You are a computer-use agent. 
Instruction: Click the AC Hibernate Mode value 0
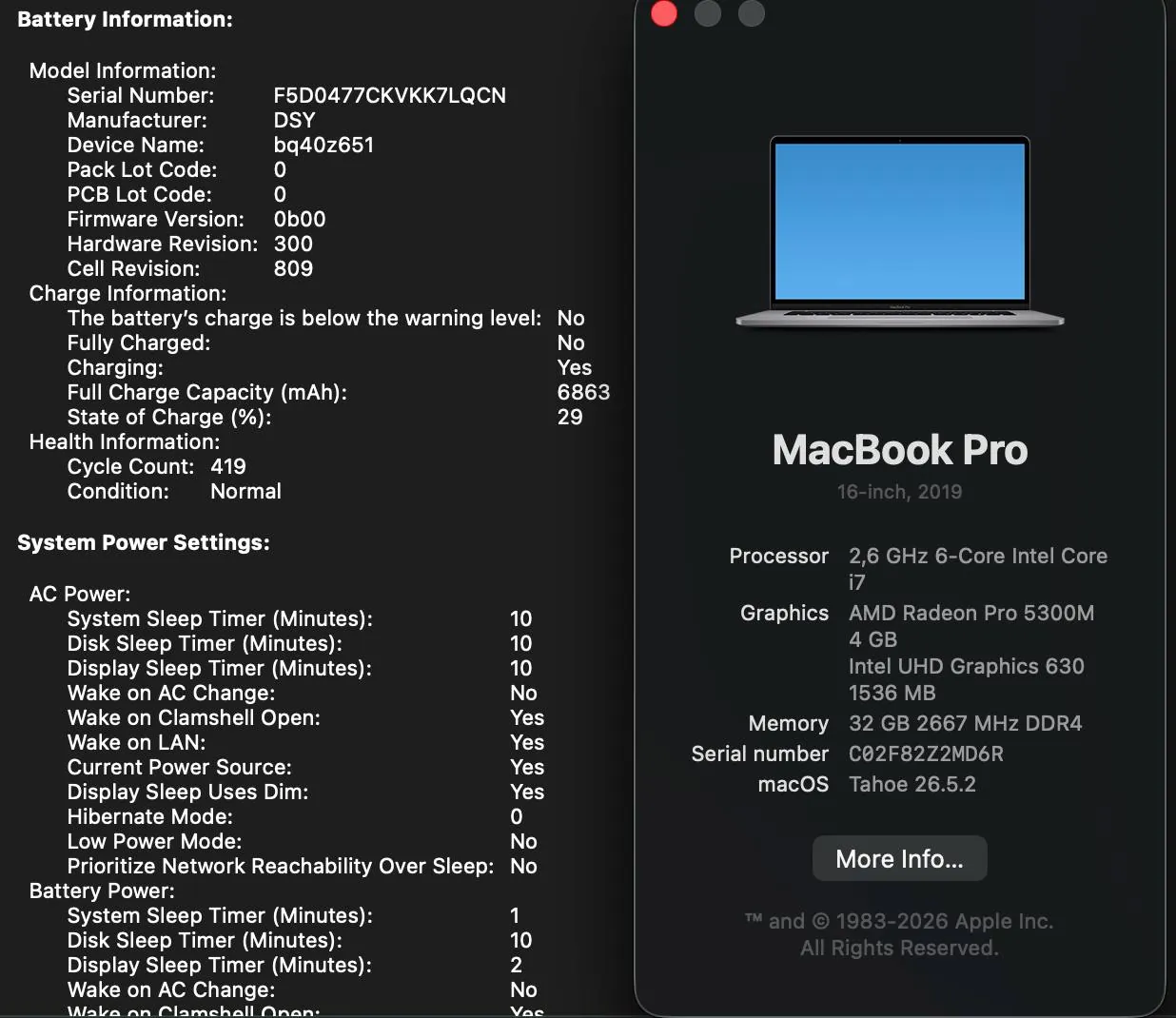(x=517, y=816)
